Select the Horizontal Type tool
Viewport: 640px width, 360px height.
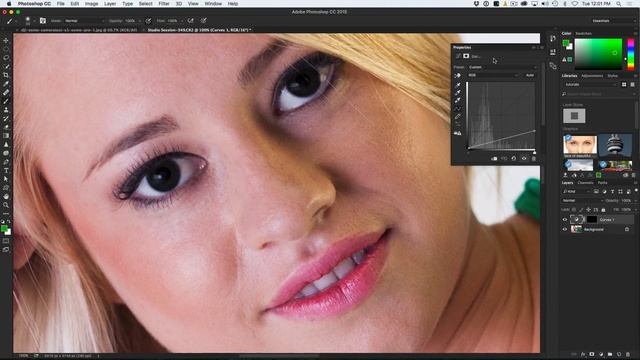coord(6,171)
